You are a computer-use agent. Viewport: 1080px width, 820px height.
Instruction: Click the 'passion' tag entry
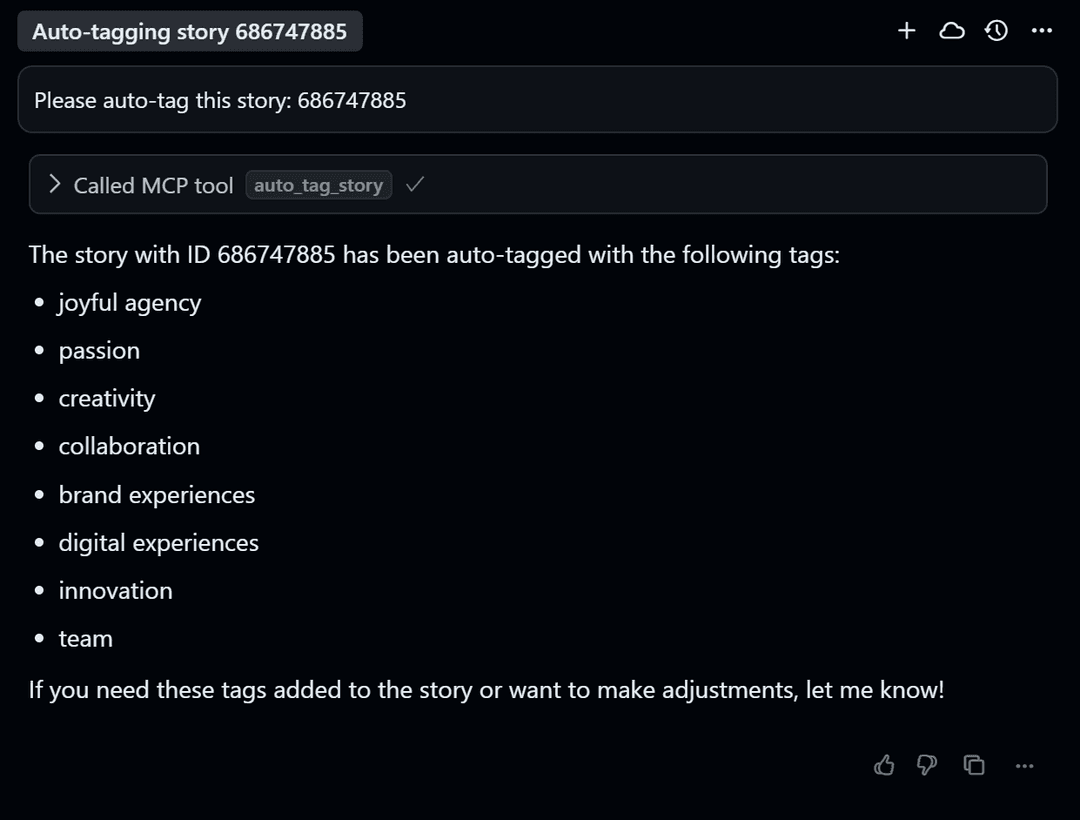(98, 350)
